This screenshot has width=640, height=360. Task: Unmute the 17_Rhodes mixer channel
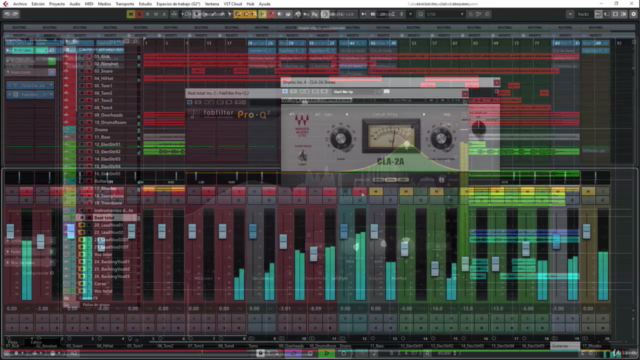pyautogui.click(x=588, y=191)
